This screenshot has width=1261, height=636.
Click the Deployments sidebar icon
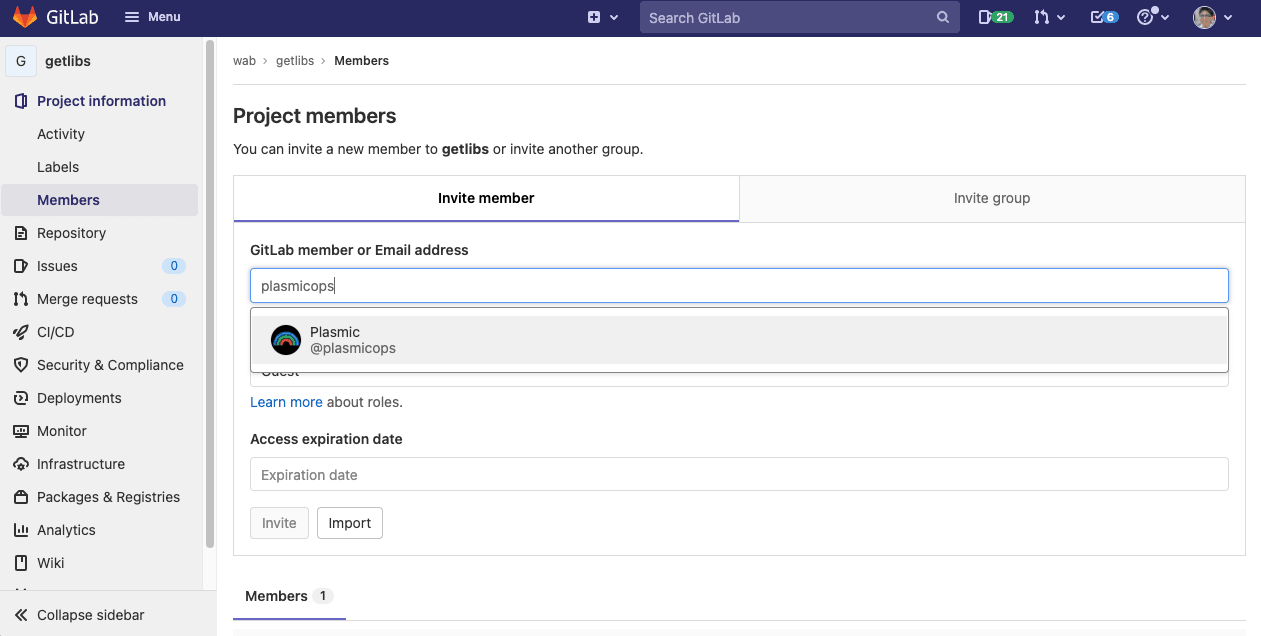(x=21, y=398)
